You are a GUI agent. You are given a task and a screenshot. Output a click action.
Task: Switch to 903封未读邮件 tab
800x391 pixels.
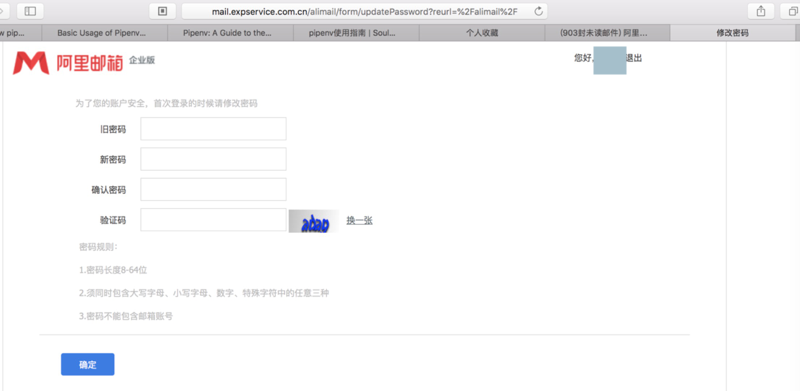click(607, 33)
